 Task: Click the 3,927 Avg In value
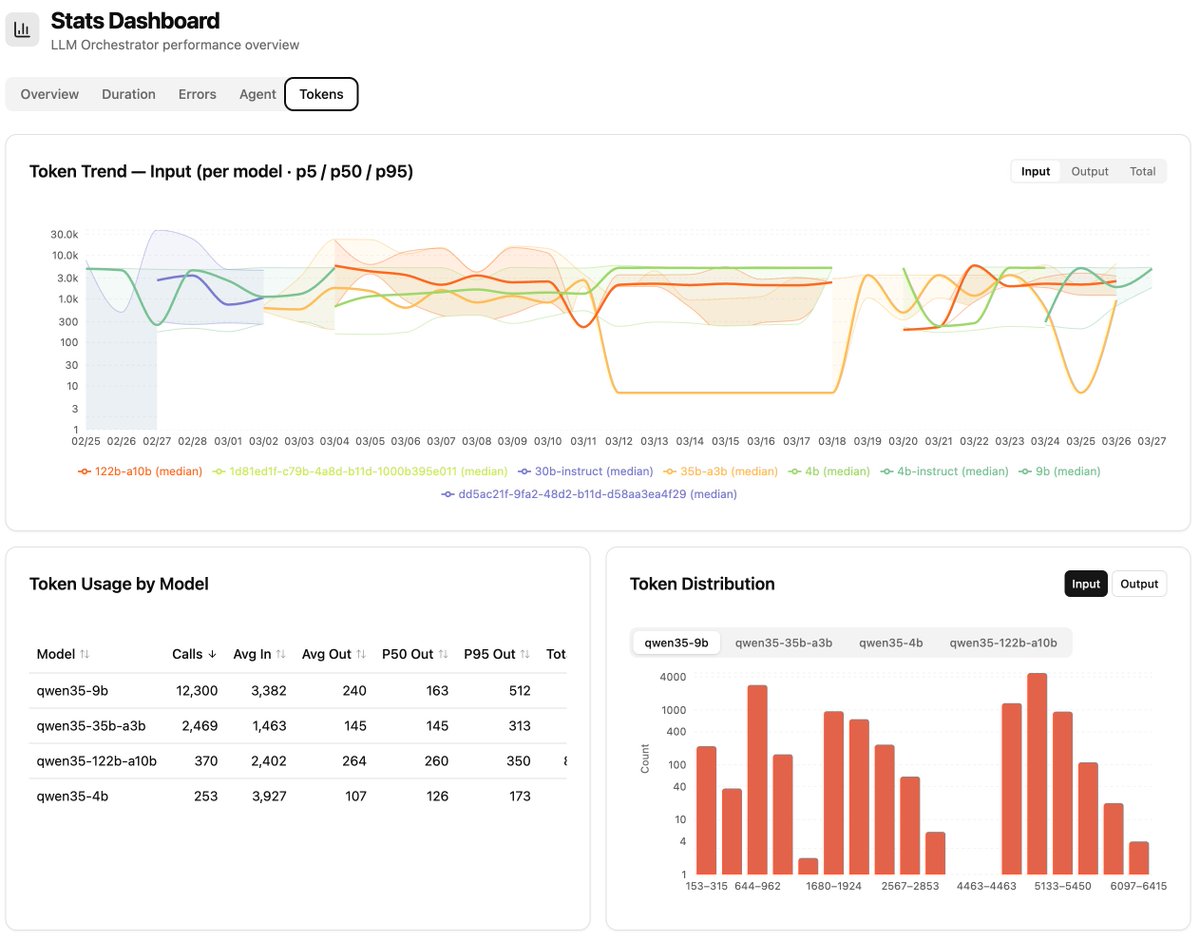pos(269,796)
